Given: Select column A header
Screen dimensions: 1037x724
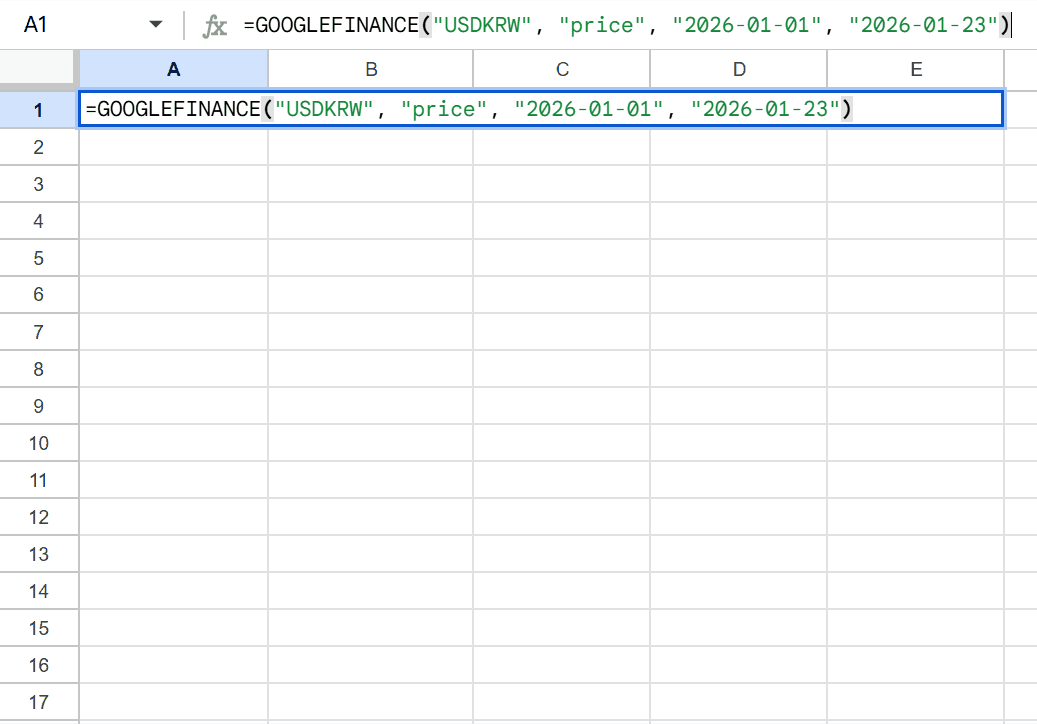Looking at the screenshot, I should pos(173,69).
